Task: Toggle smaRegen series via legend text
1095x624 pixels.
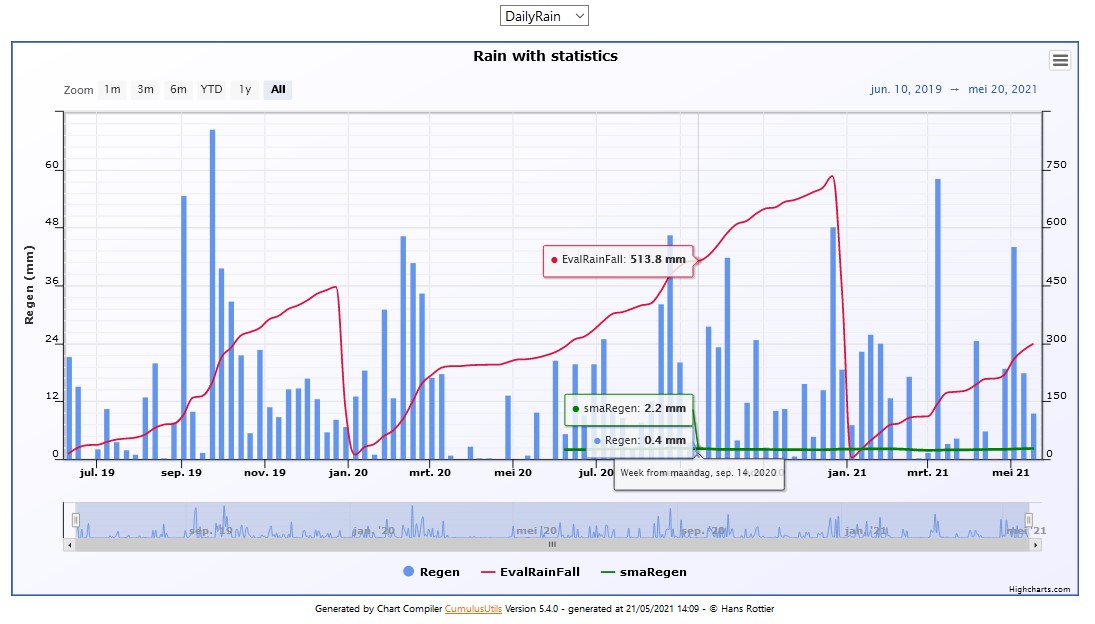Action: pos(656,572)
